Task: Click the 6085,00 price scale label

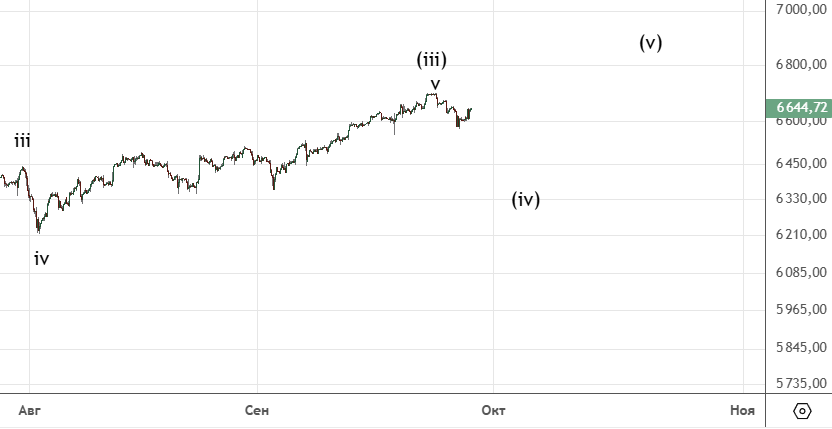Action: [802, 272]
